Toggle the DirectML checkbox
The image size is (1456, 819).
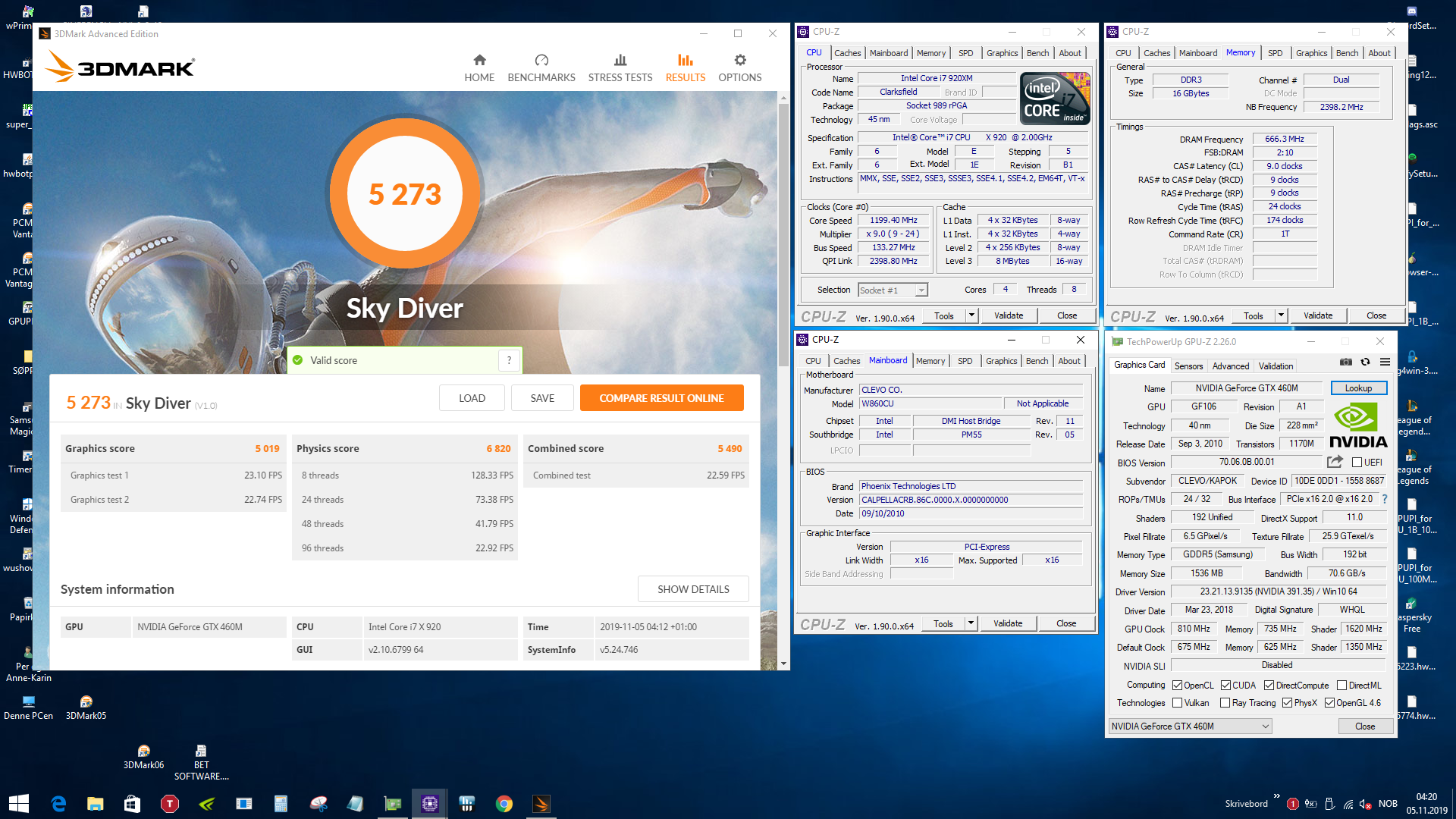click(1341, 685)
